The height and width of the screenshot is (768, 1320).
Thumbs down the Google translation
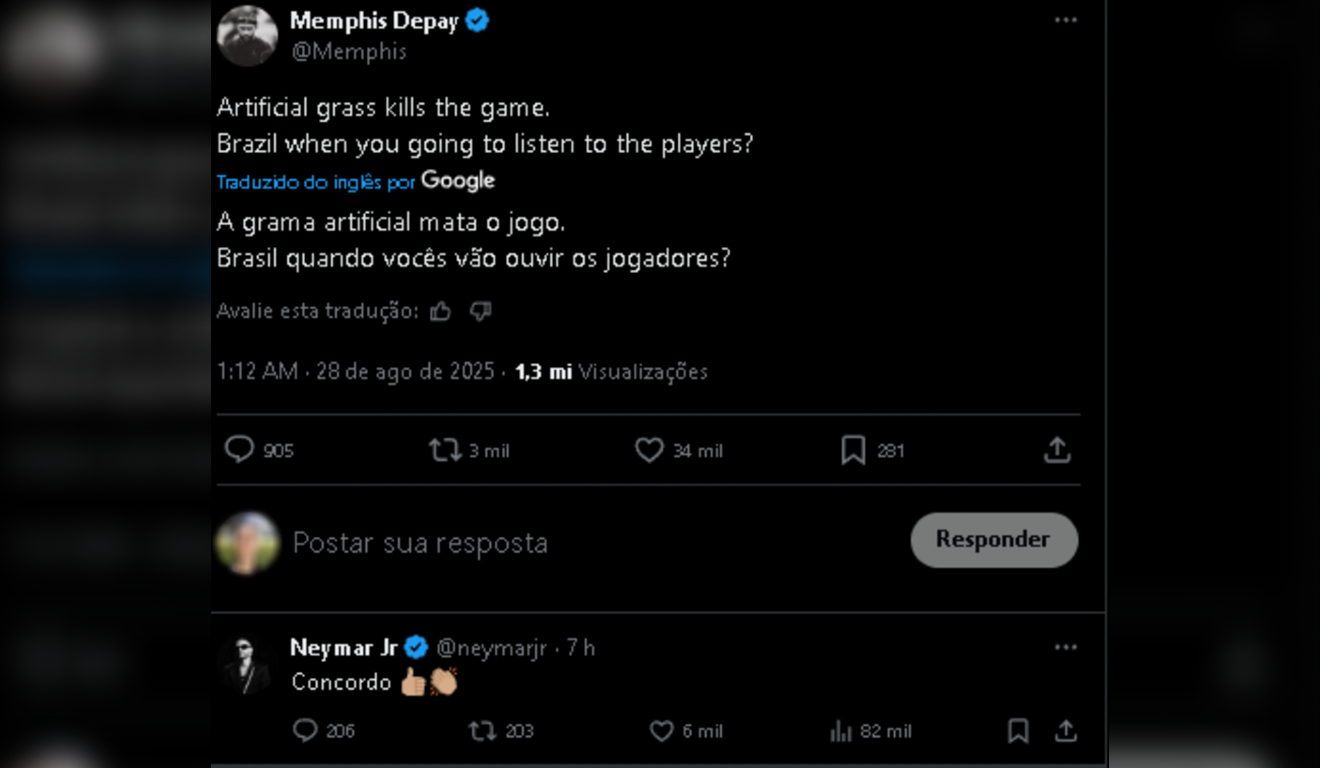(x=481, y=311)
